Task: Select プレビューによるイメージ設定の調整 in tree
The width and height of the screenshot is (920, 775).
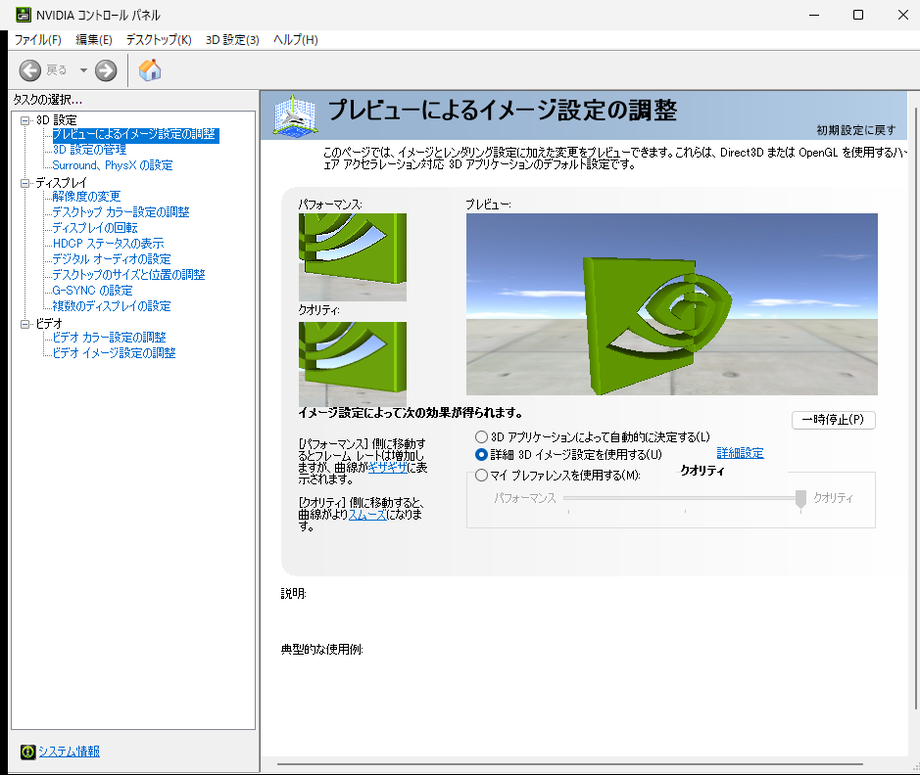Action: point(135,134)
